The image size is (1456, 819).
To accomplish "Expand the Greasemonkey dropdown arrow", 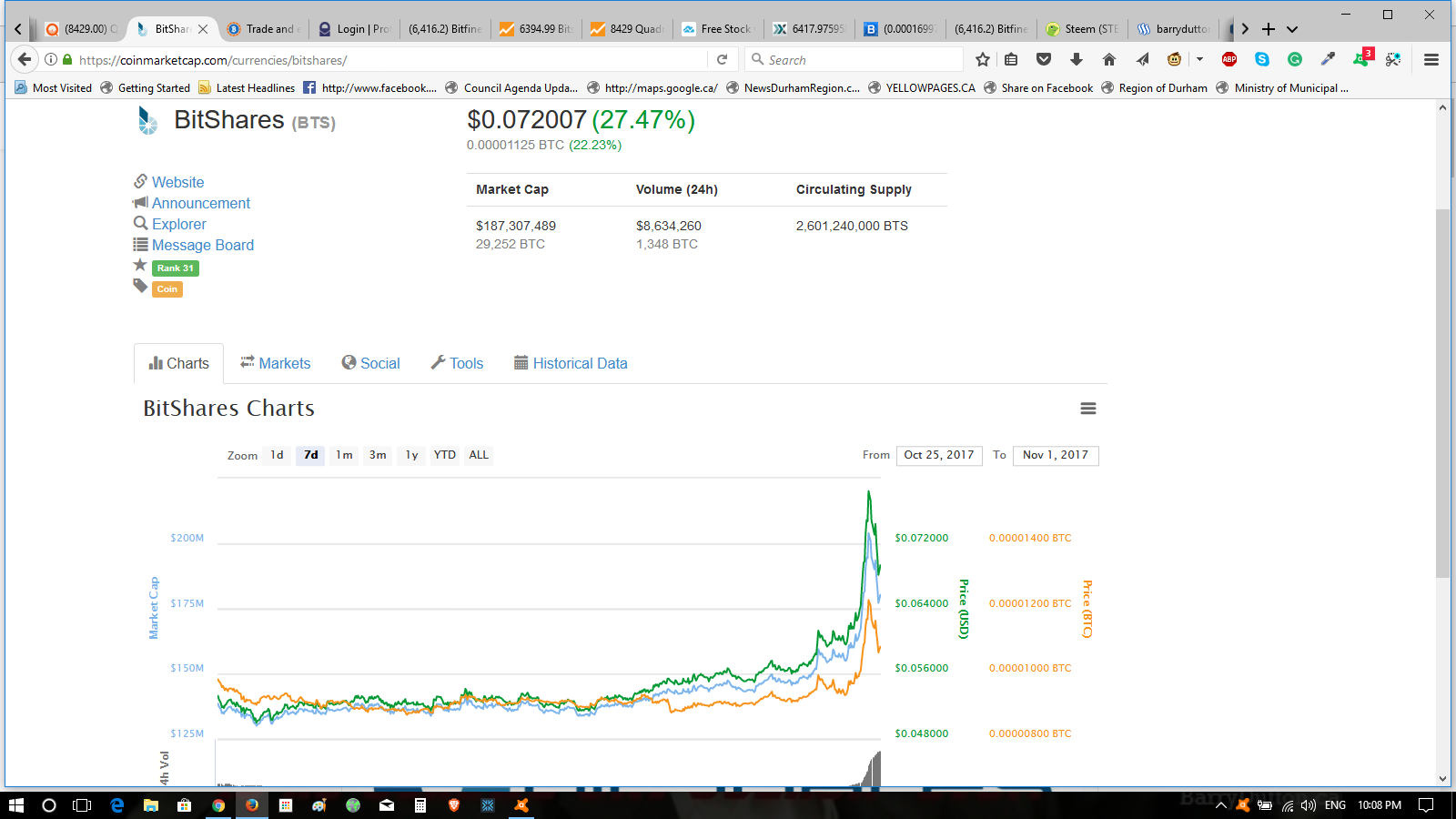I will [x=1199, y=60].
